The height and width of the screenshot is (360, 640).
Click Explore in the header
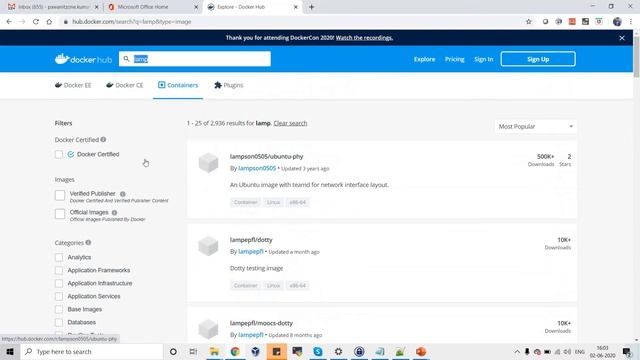[424, 59]
